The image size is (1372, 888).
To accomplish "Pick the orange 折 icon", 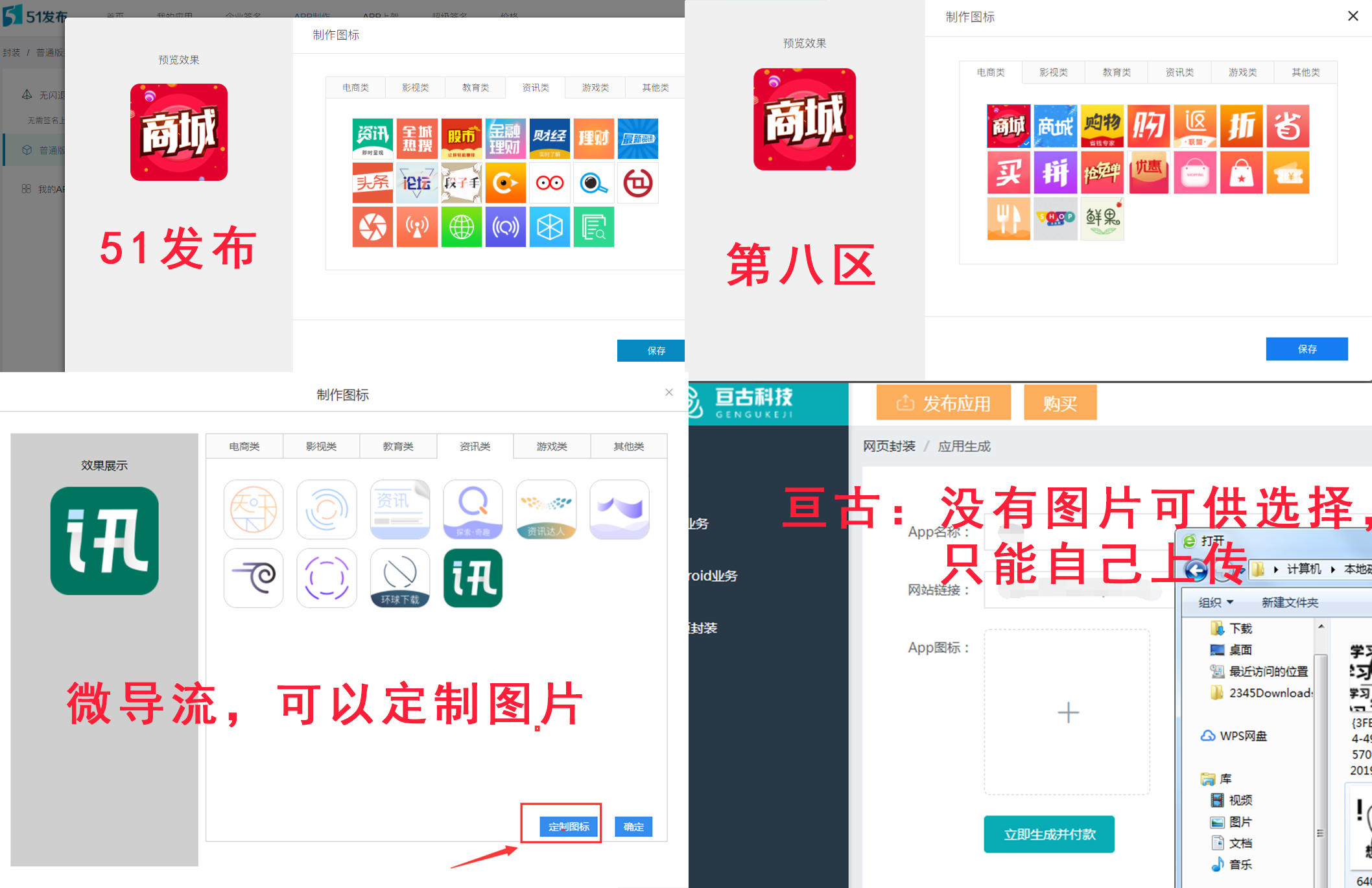I will tap(1241, 126).
